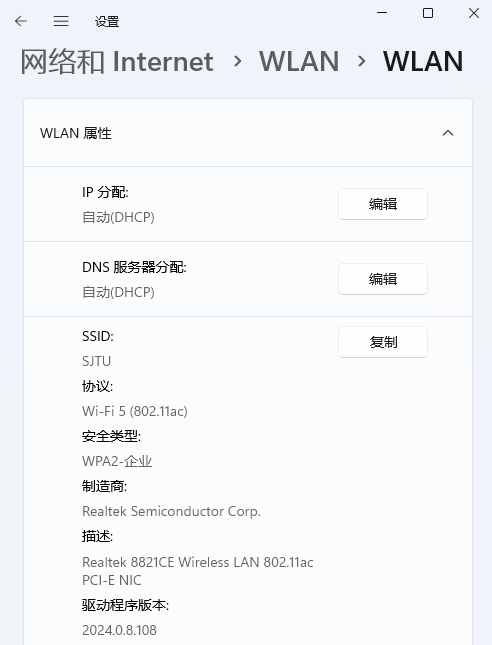Edit the DNS 服务器分配 setting

tap(383, 279)
